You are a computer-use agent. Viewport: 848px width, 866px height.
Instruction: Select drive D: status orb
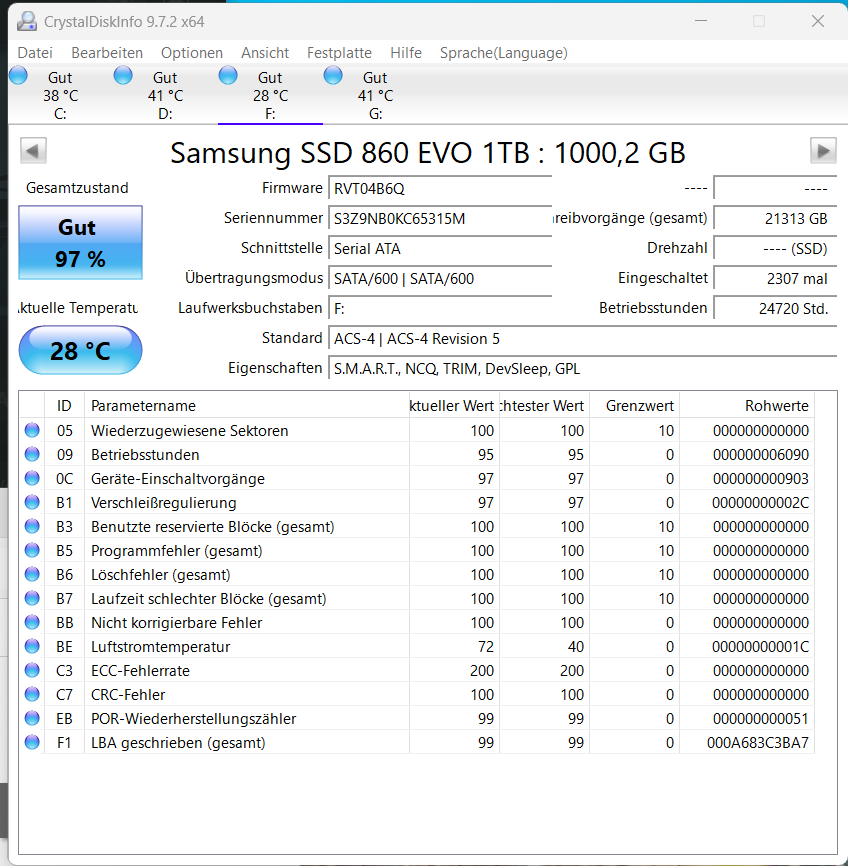pyautogui.click(x=123, y=75)
